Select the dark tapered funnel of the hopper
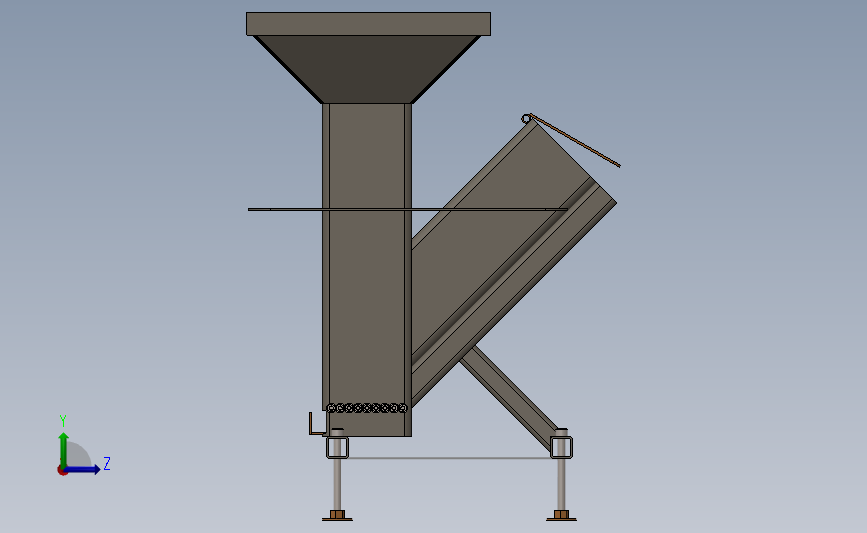 pos(367,69)
